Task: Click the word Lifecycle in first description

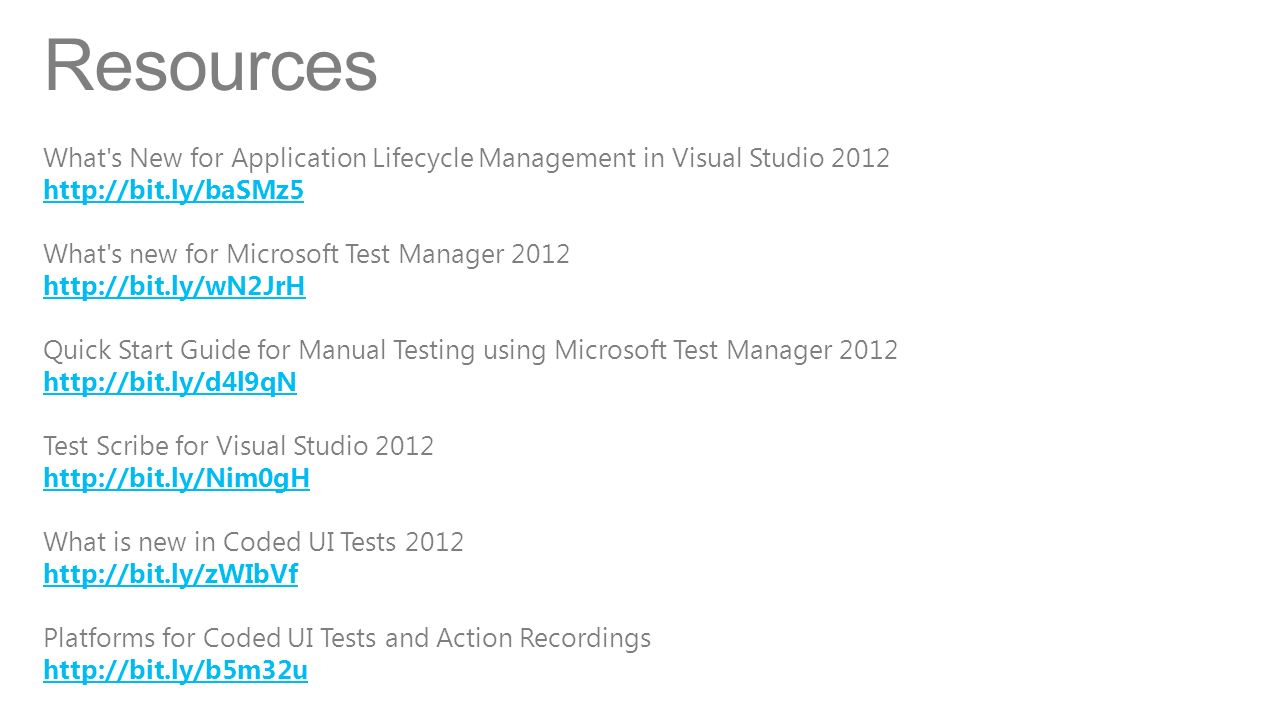Action: tap(423, 158)
